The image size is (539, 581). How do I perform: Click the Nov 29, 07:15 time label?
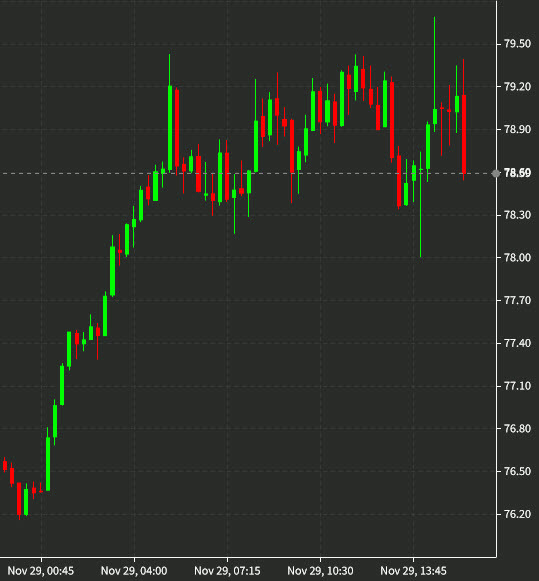[227, 571]
